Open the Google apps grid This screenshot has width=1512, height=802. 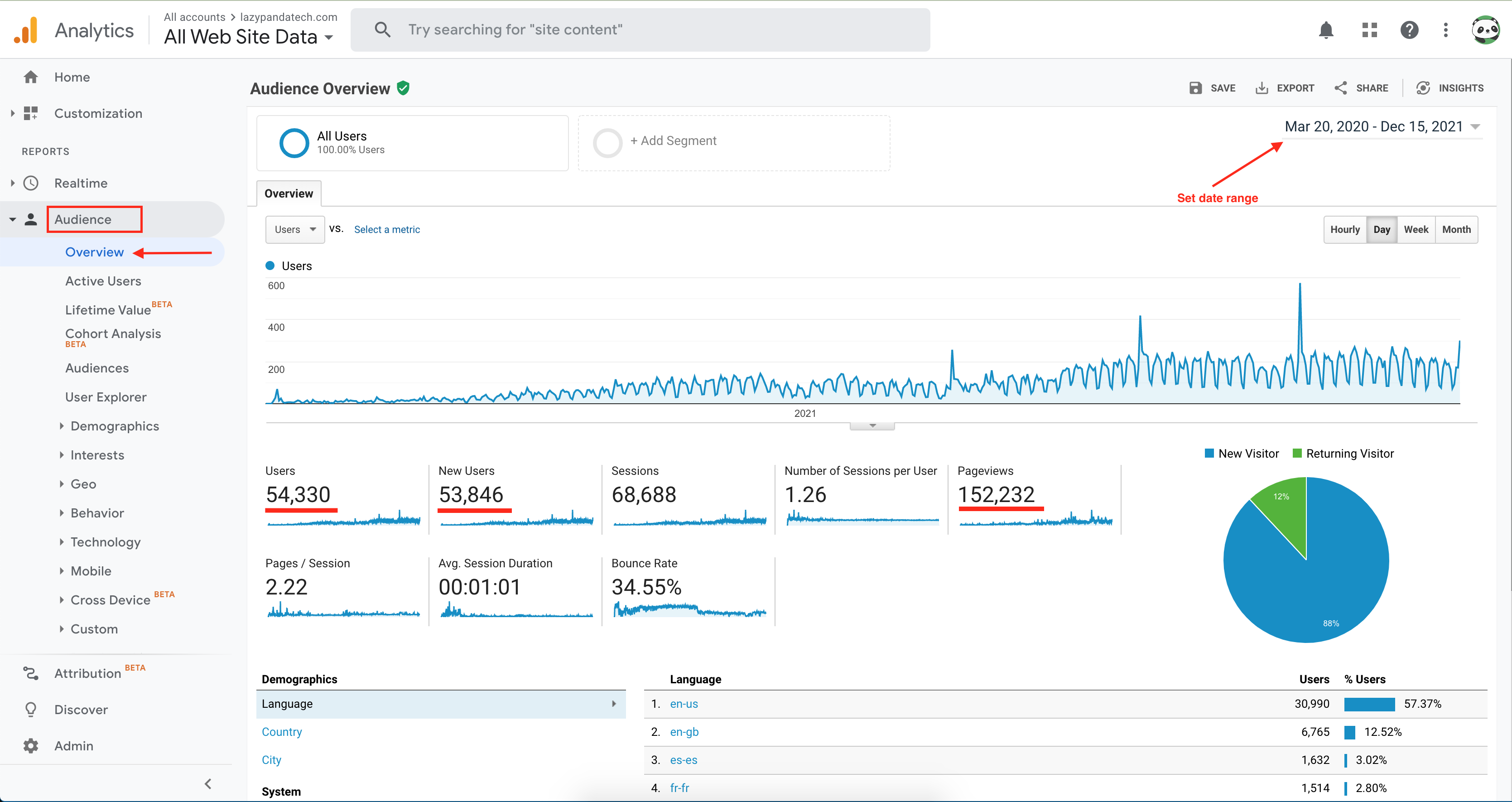[x=1369, y=30]
